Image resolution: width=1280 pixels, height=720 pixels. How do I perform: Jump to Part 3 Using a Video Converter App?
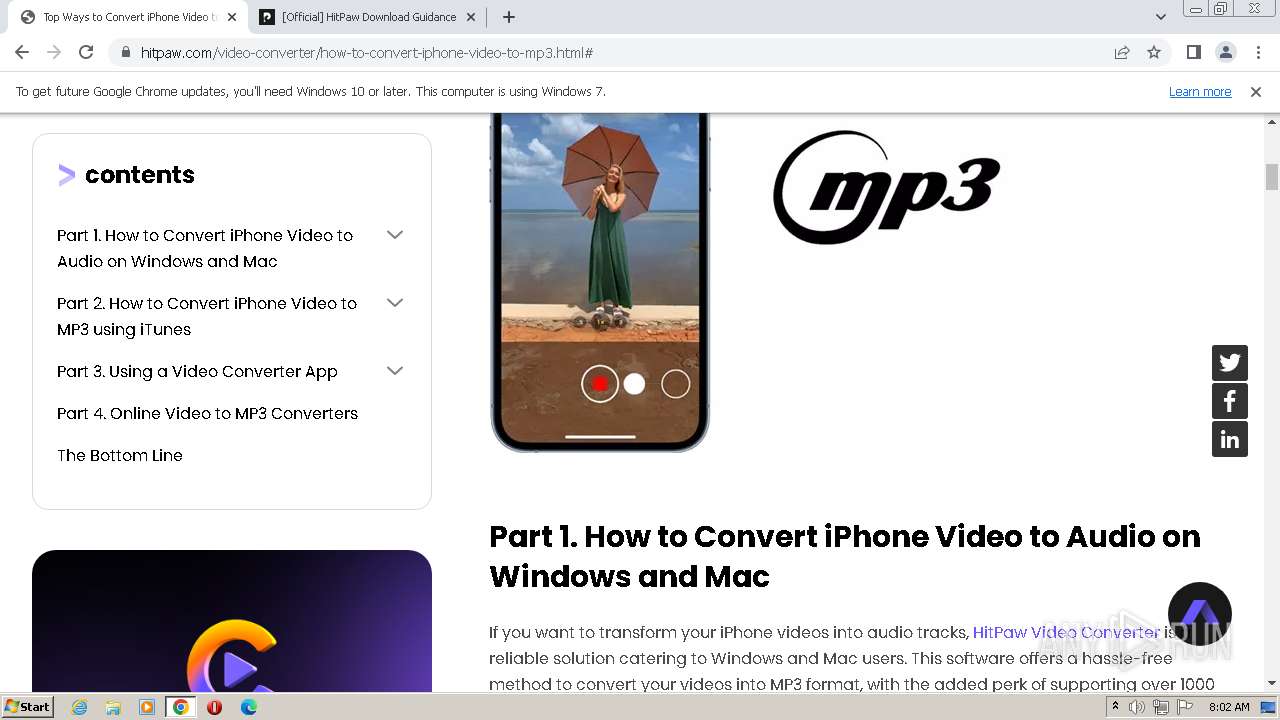point(197,371)
